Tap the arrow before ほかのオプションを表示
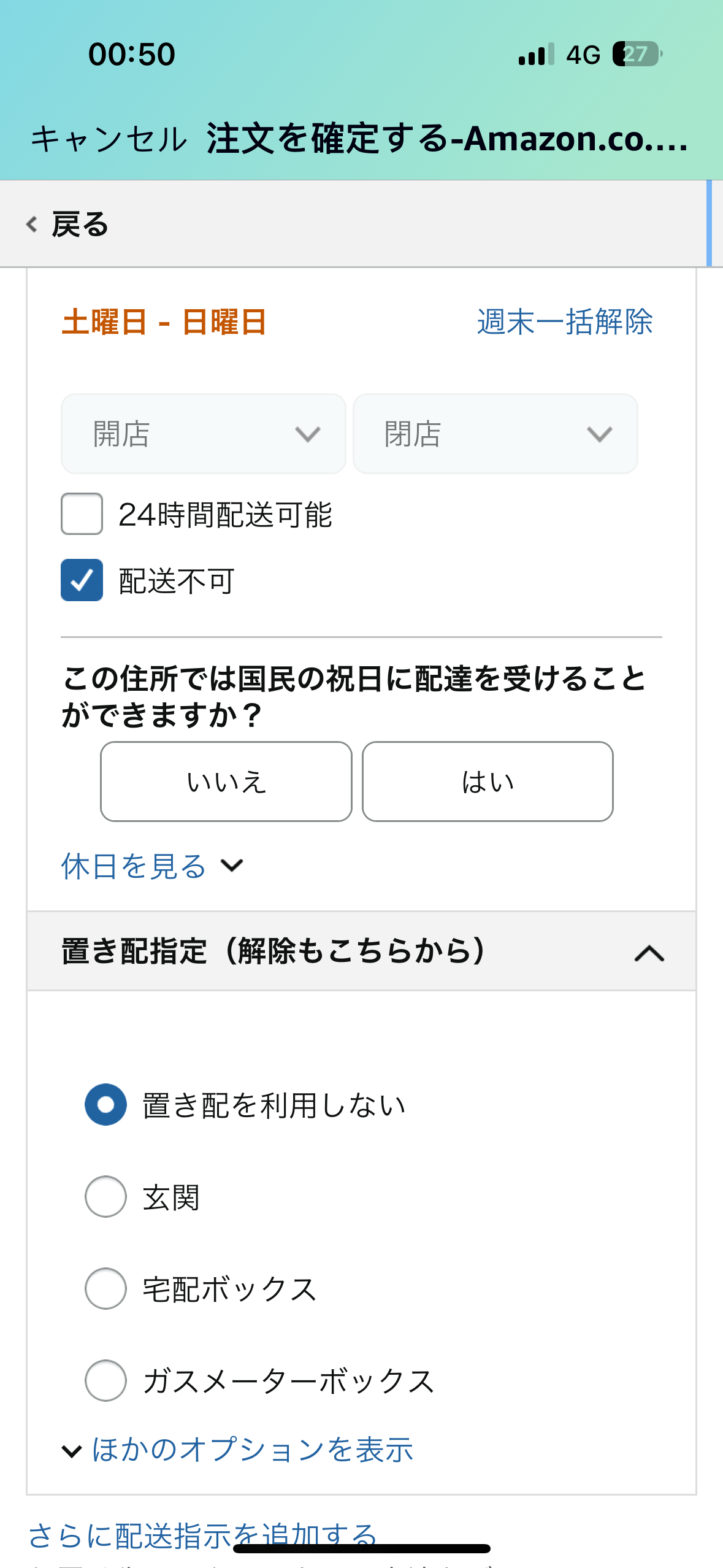Screen dimensions: 723x1568 coord(72,1451)
